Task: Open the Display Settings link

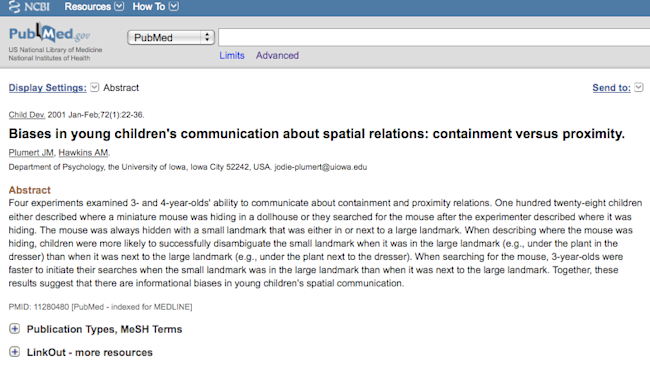Action: tap(48, 88)
